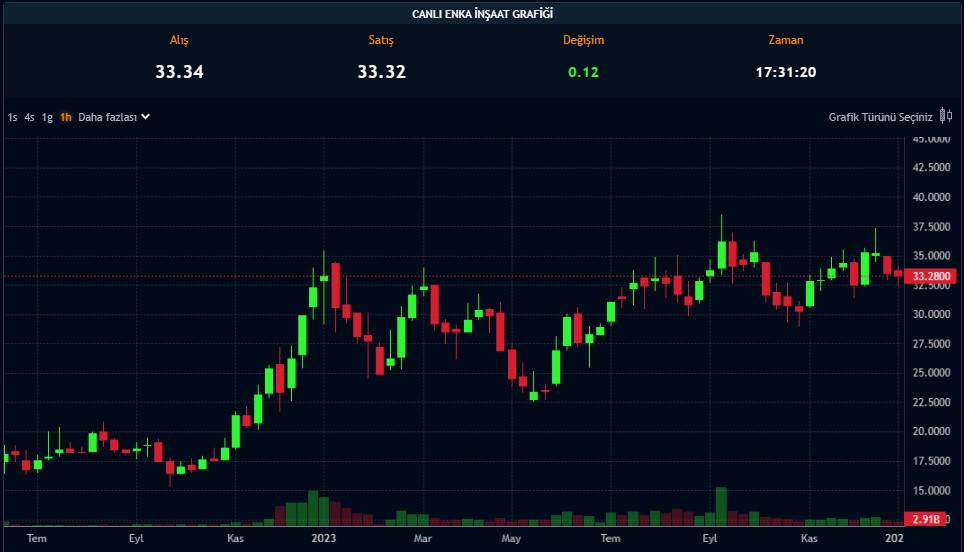Click the Zaman time value 17:31:20
Screen dimensions: 964x552
[785, 72]
